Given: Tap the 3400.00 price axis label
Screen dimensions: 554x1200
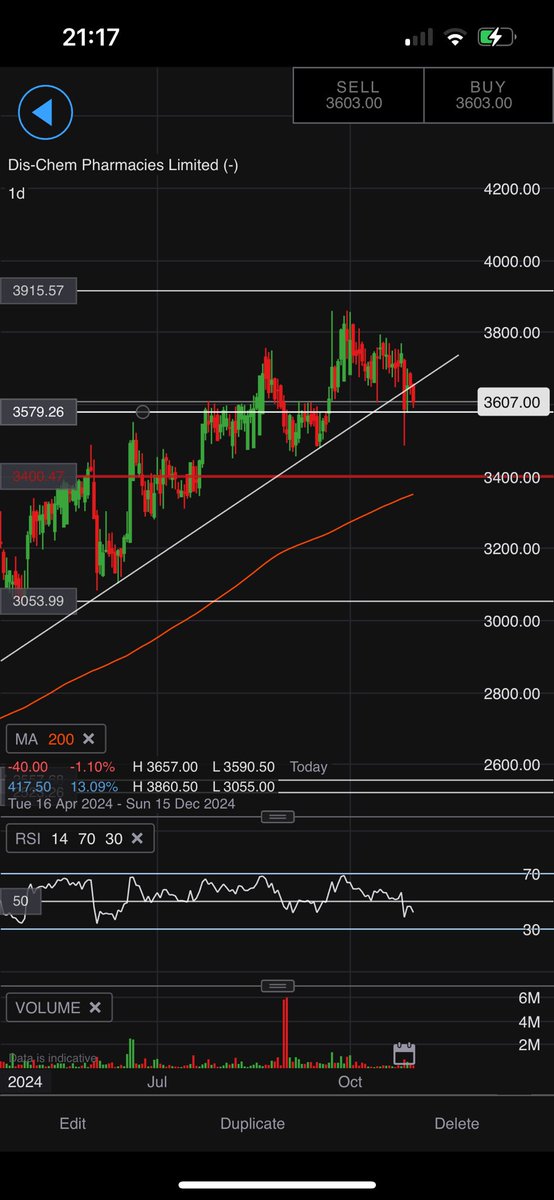Looking at the screenshot, I should [511, 477].
